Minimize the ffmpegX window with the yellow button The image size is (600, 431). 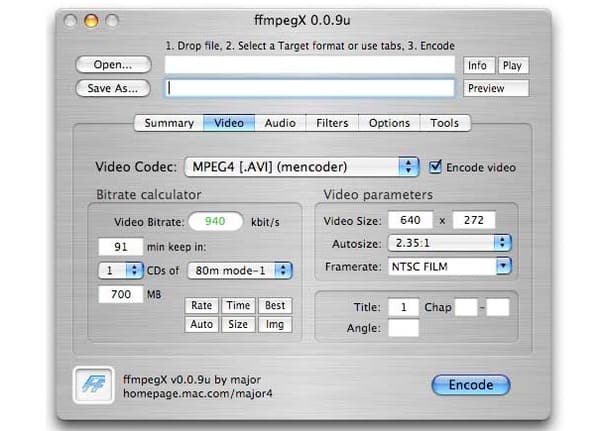pyautogui.click(x=91, y=21)
